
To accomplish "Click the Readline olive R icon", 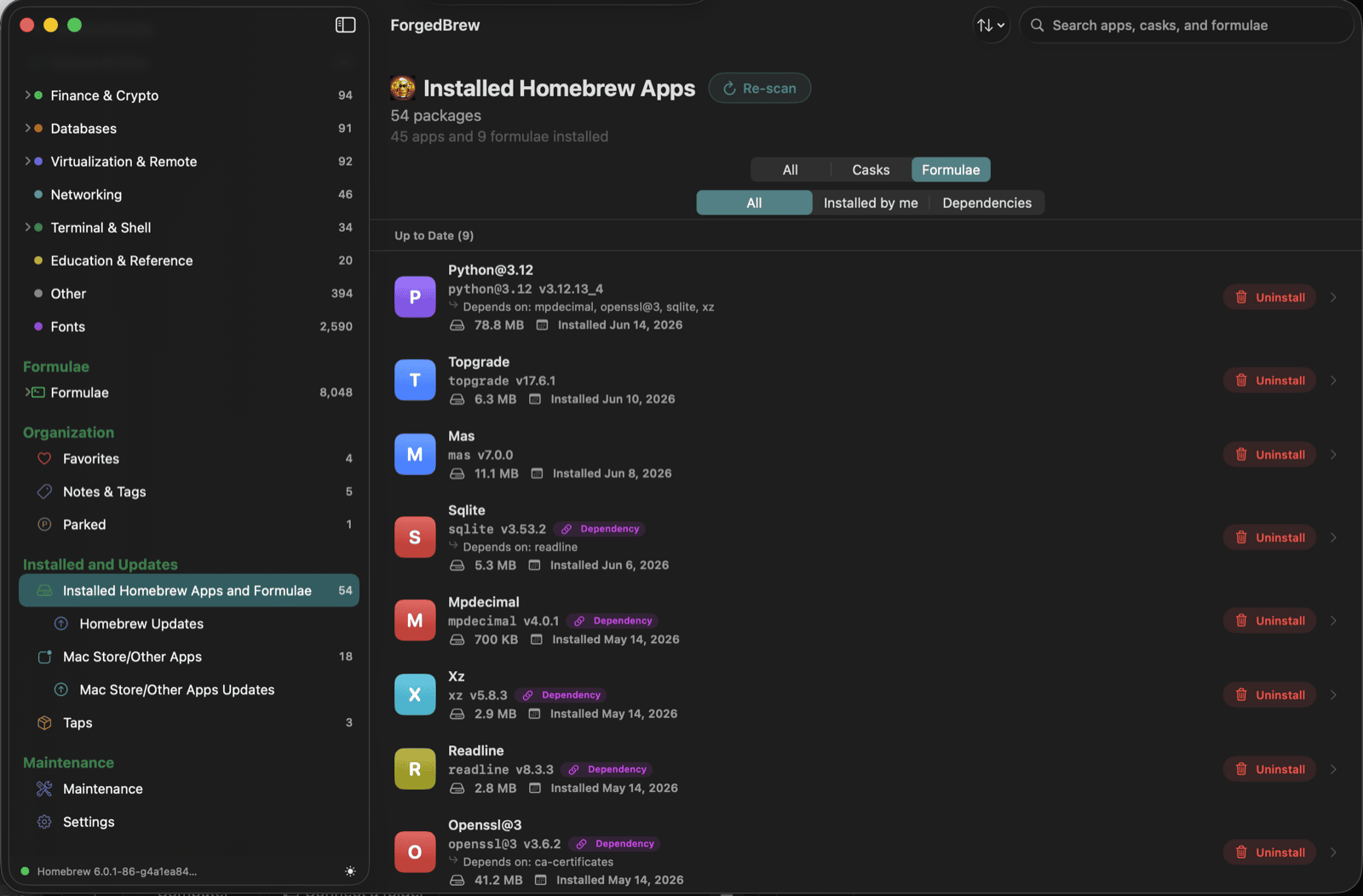I will [415, 769].
